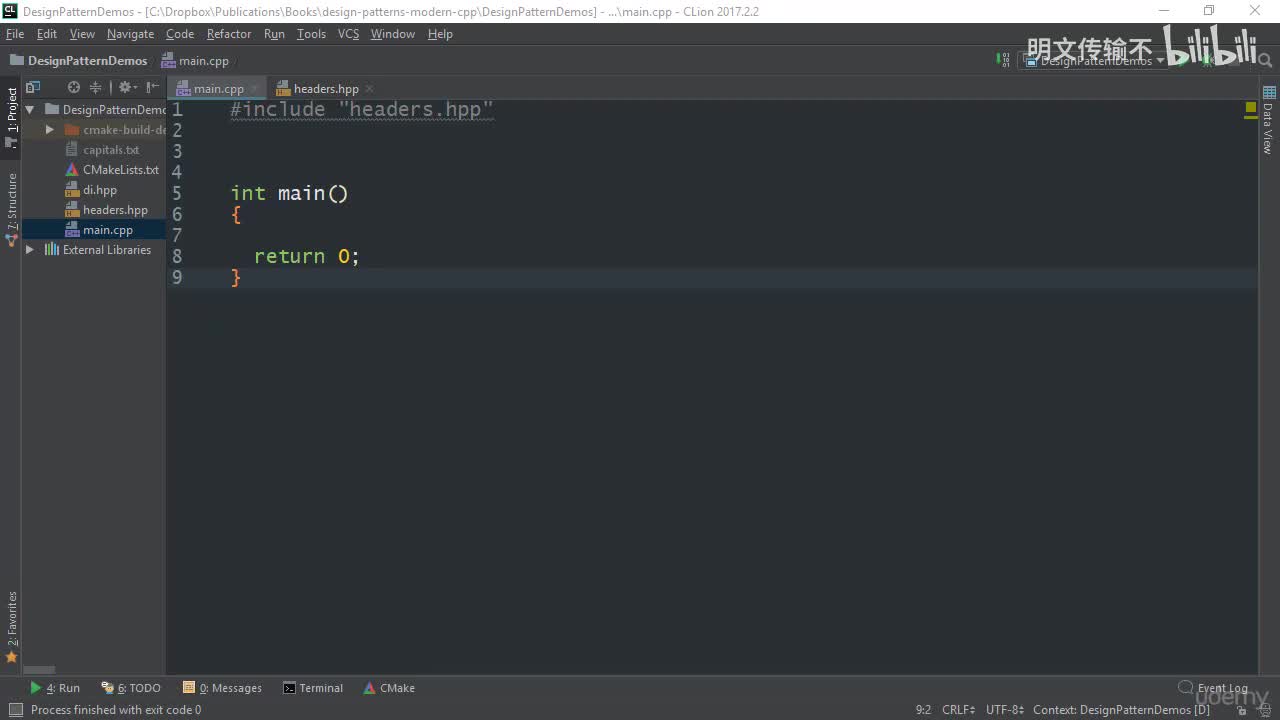Click the int main() line in editor
Viewport: 1280px width, 720px height.
pos(290,193)
